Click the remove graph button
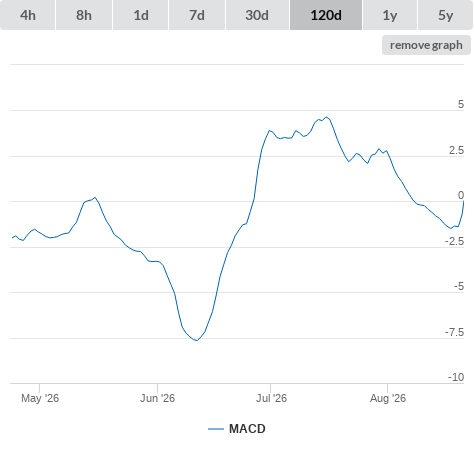 426,45
